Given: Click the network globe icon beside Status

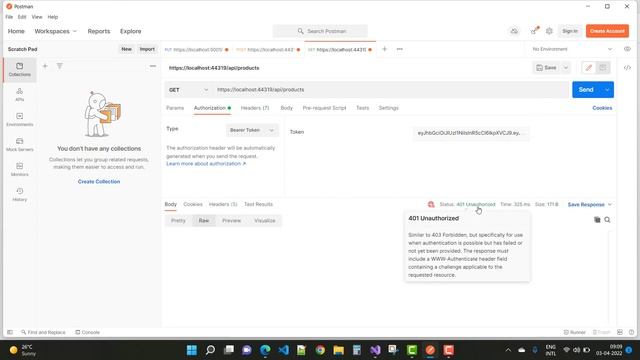Looking at the screenshot, I should (x=431, y=204).
